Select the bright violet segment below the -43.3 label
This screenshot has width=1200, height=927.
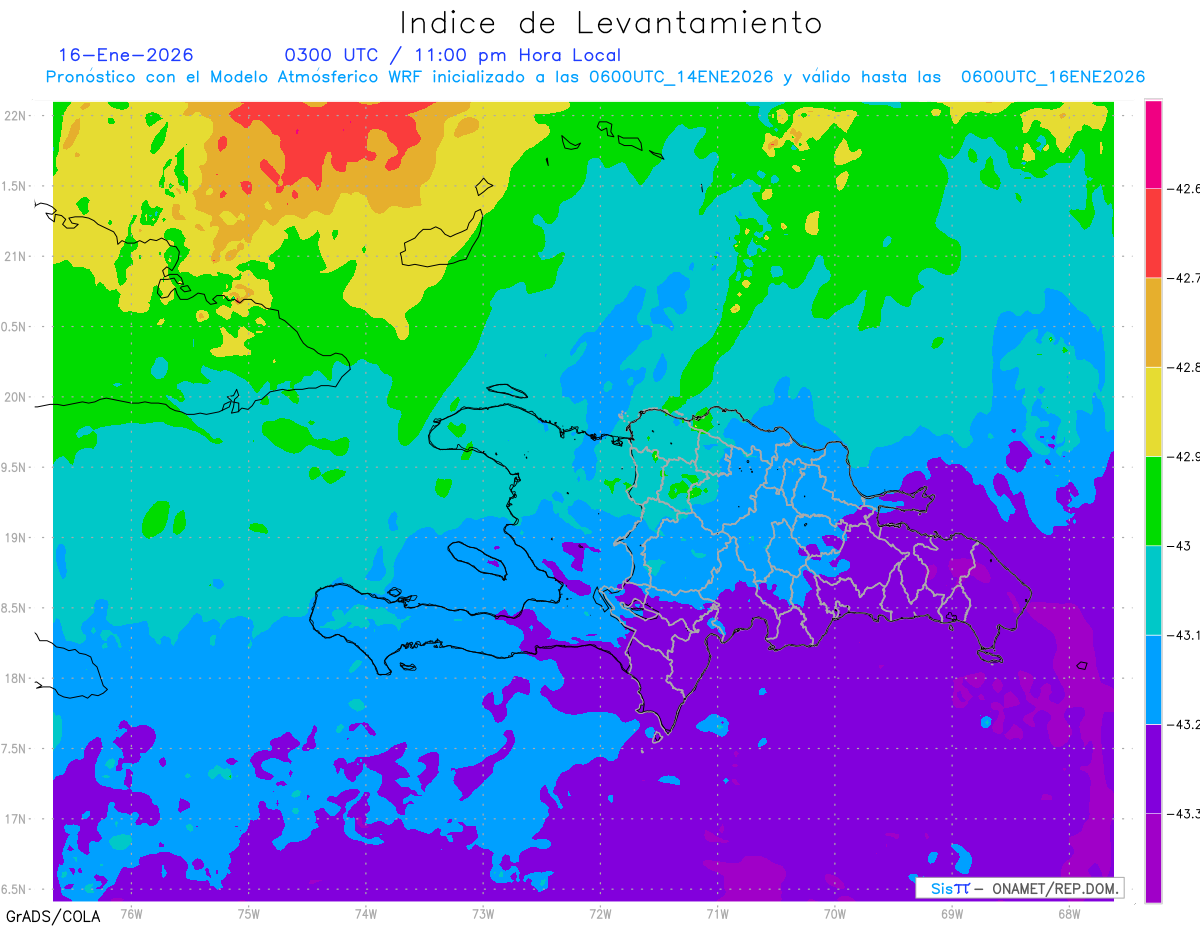click(x=1153, y=857)
